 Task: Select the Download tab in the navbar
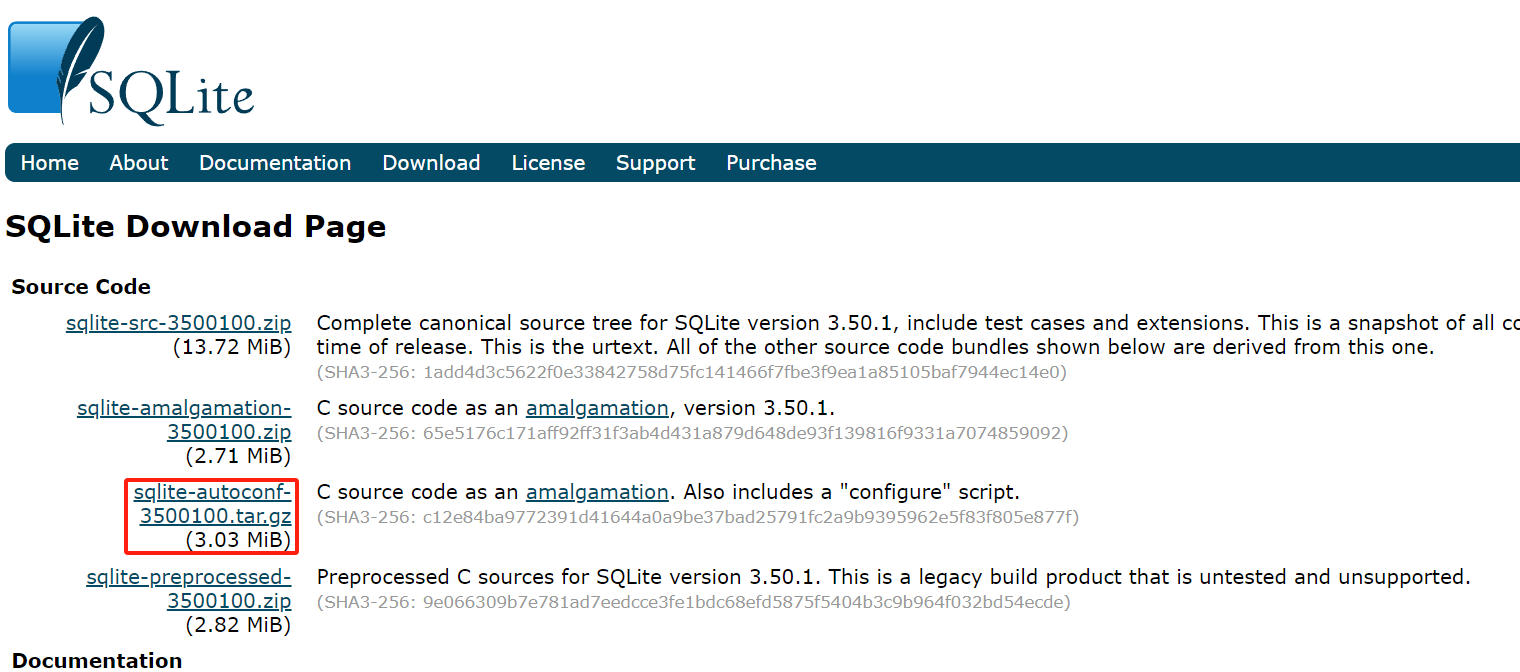click(x=430, y=162)
